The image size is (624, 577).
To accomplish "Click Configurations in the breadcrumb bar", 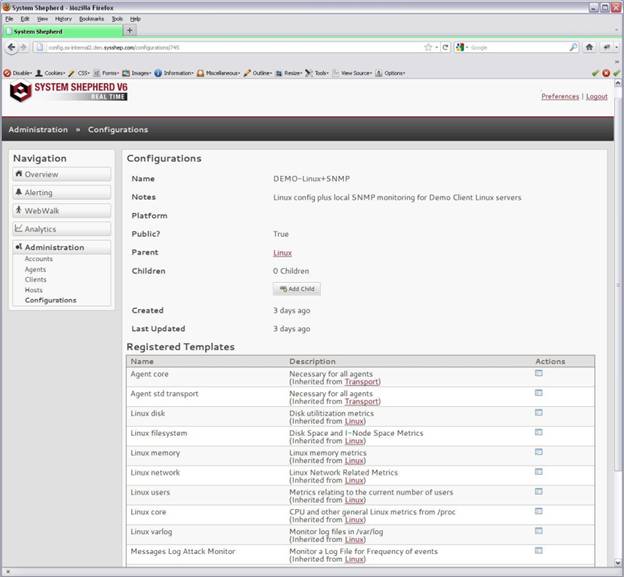I will click(118, 130).
